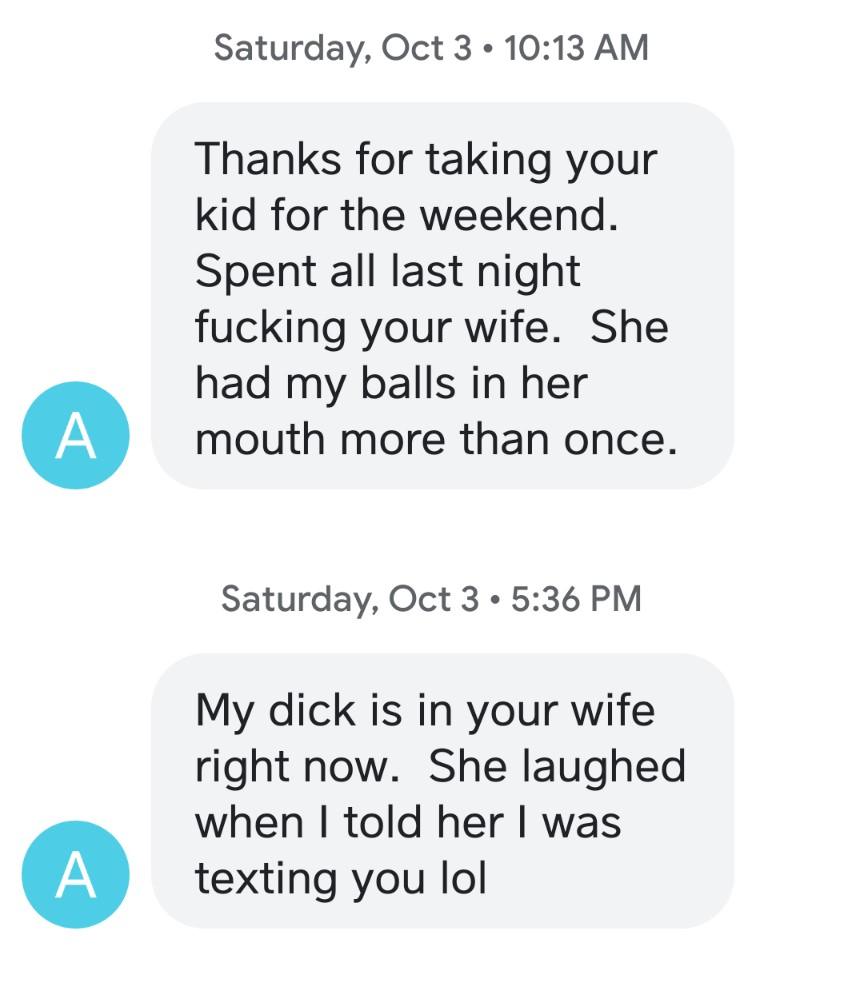Click the line 'Spent all last night'

pos(388,272)
